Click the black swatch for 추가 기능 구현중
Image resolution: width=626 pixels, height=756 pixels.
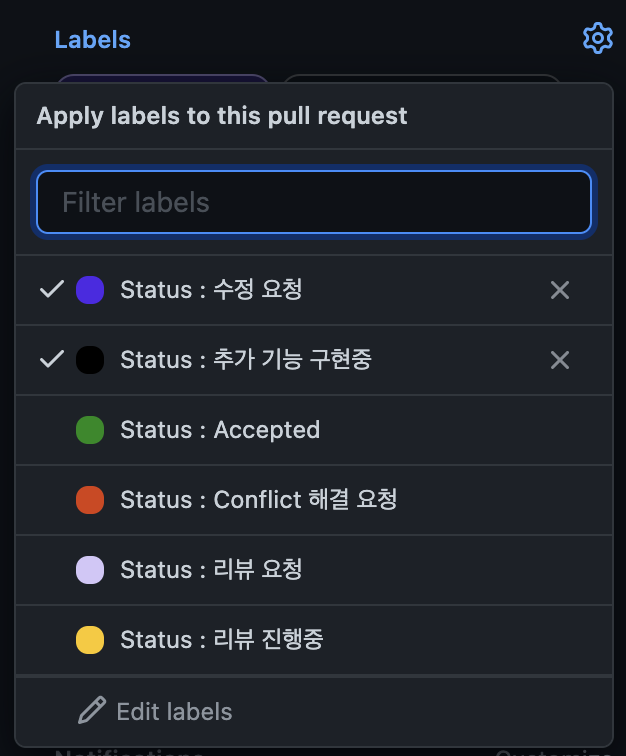[90, 360]
